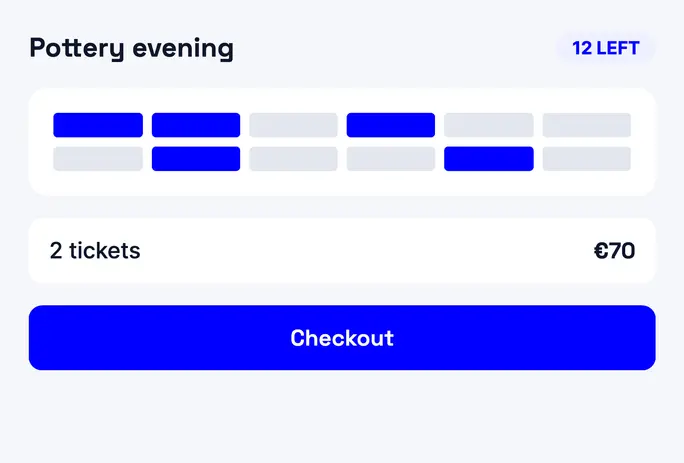
Task: Select the first gray seat in bottom row
Action: click(98, 158)
